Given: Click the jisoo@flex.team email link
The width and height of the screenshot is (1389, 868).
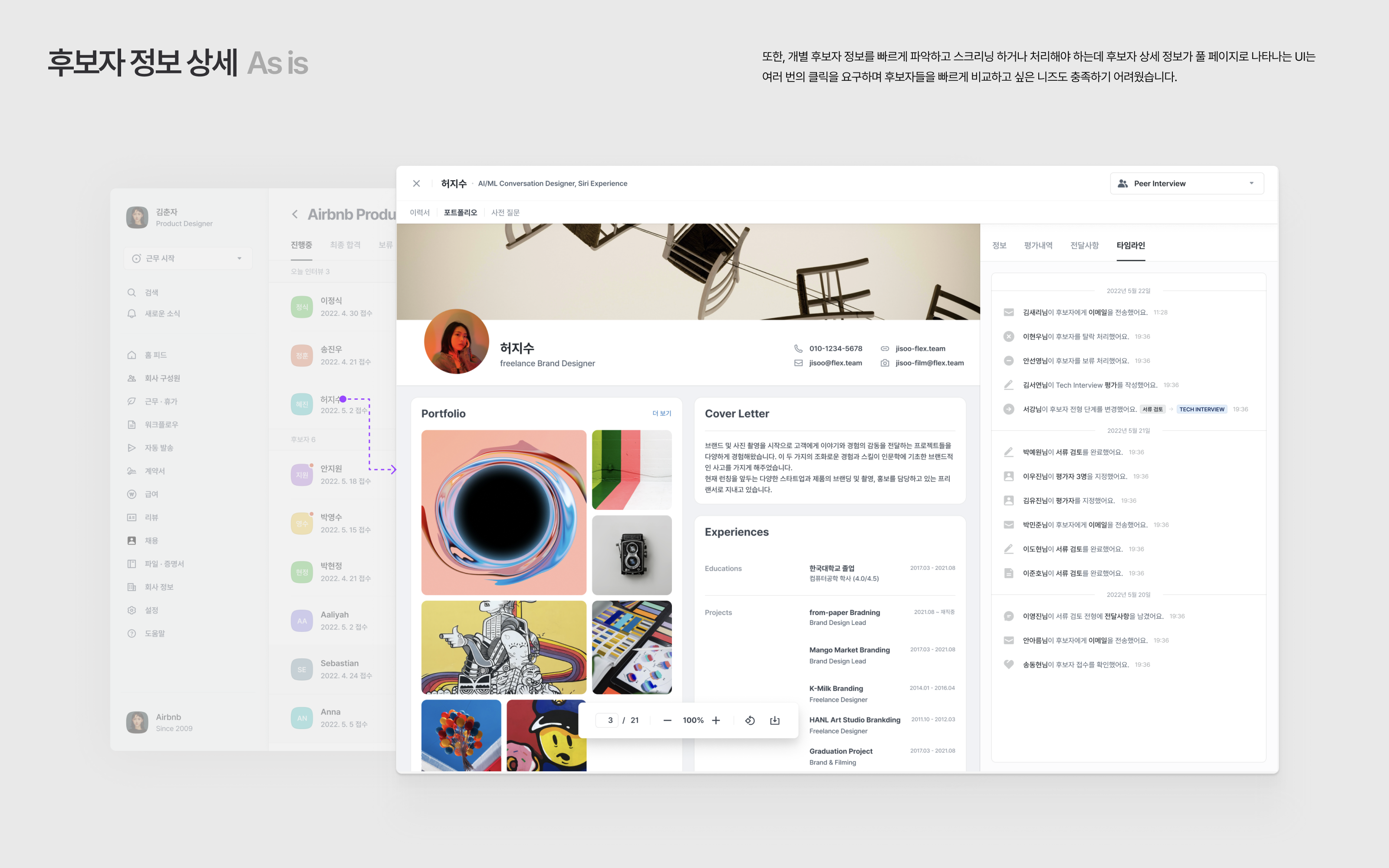Looking at the screenshot, I should [835, 363].
